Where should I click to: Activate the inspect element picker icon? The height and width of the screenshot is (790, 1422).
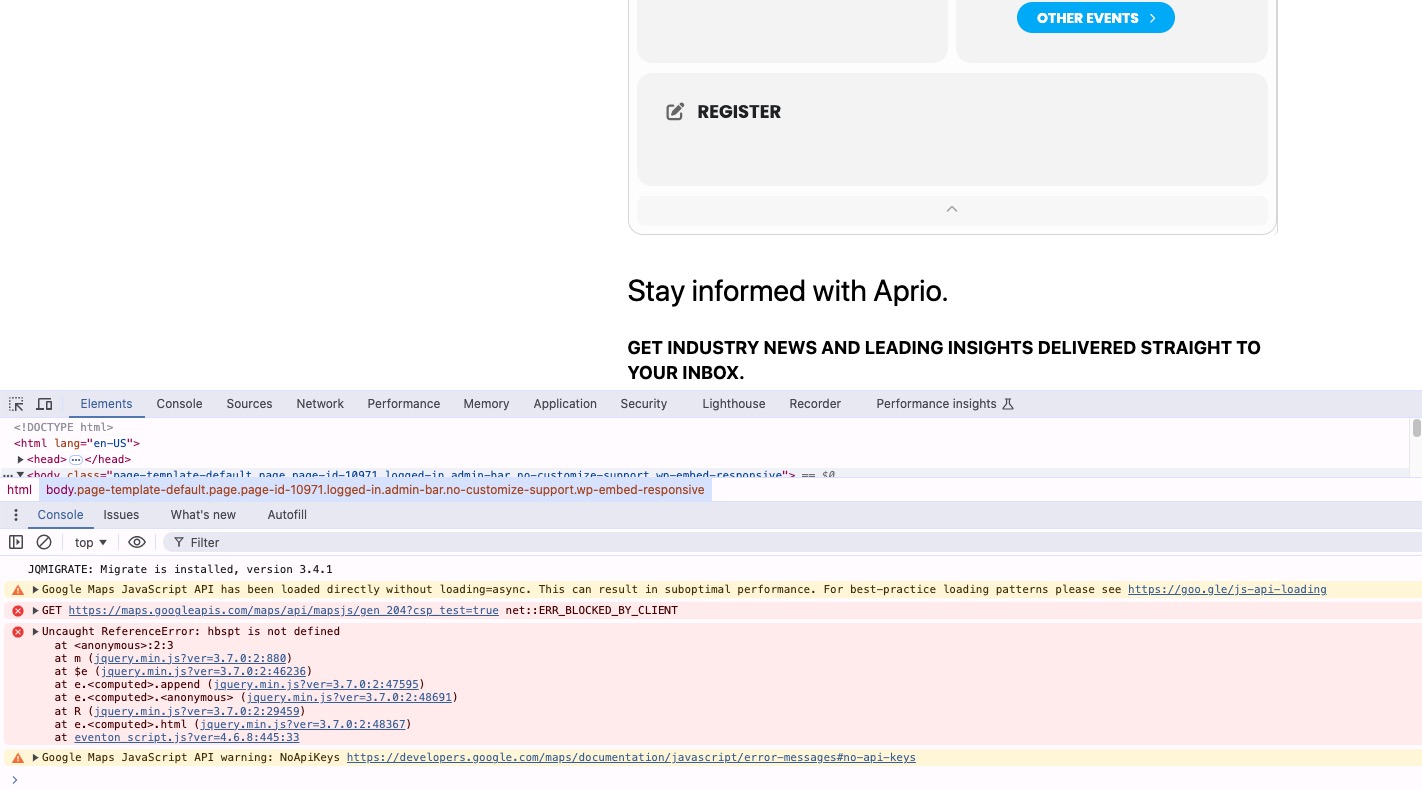[x=16, y=404]
